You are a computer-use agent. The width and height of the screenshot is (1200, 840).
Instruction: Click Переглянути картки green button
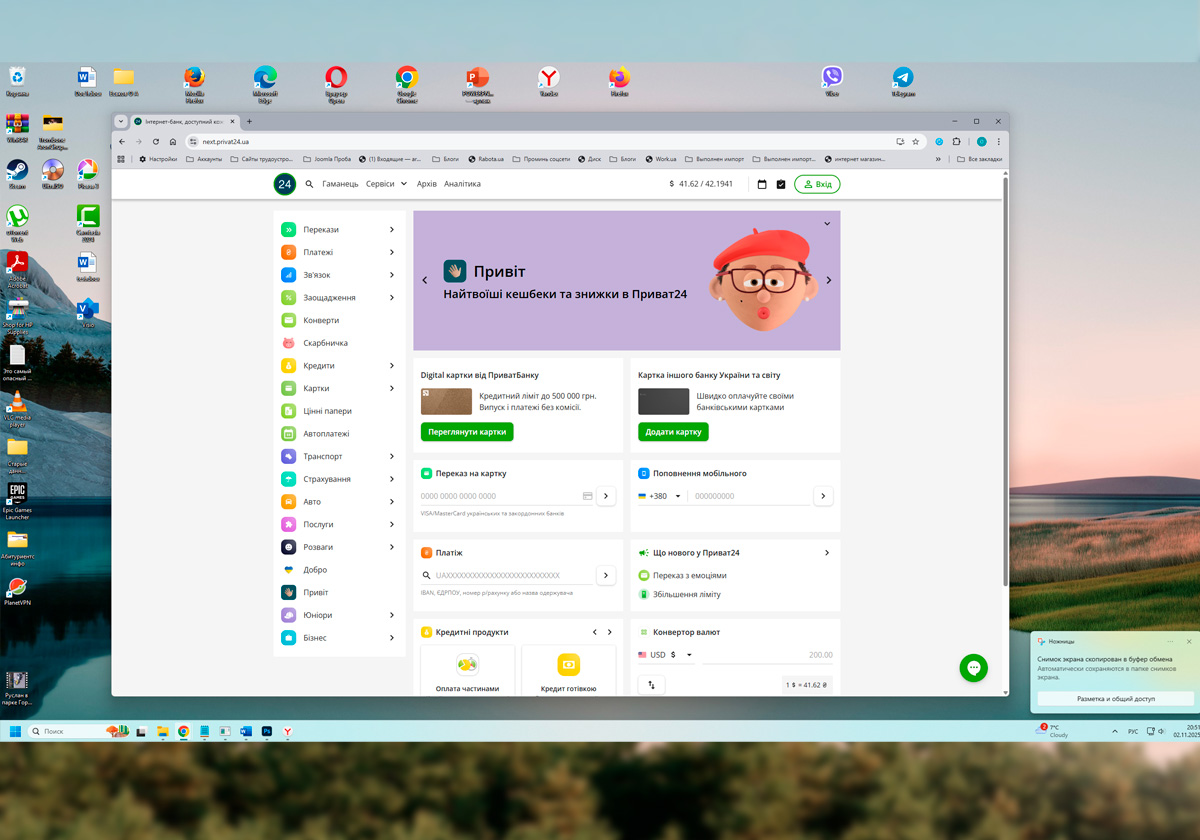coord(467,432)
